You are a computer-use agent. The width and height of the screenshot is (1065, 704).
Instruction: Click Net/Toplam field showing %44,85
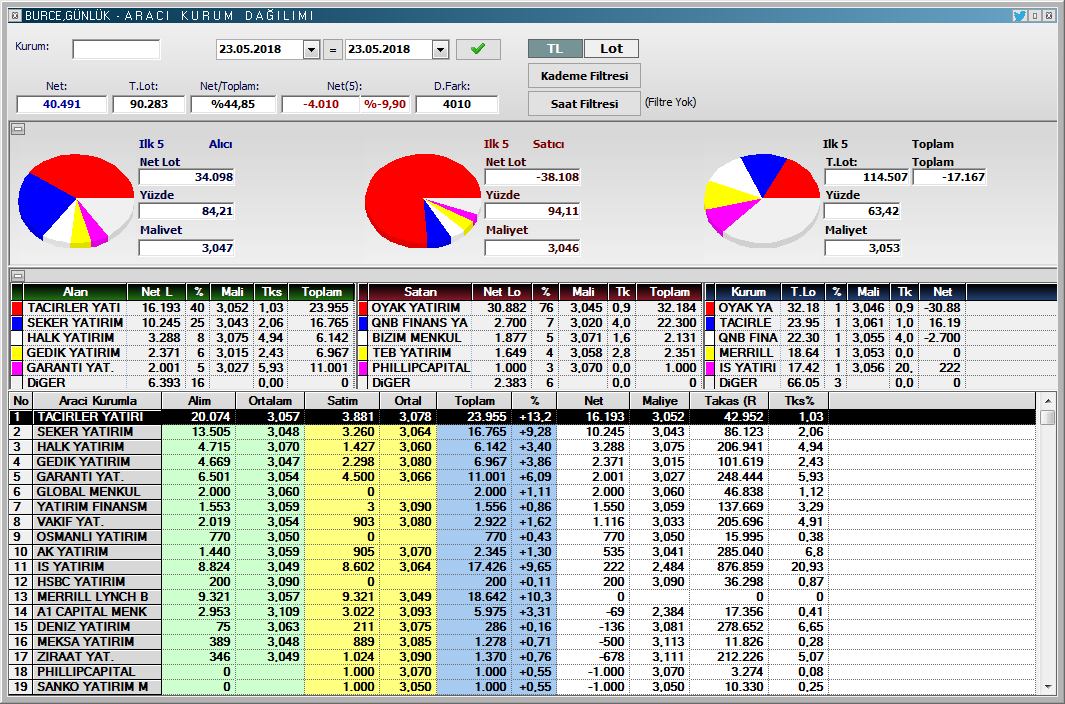pos(233,104)
